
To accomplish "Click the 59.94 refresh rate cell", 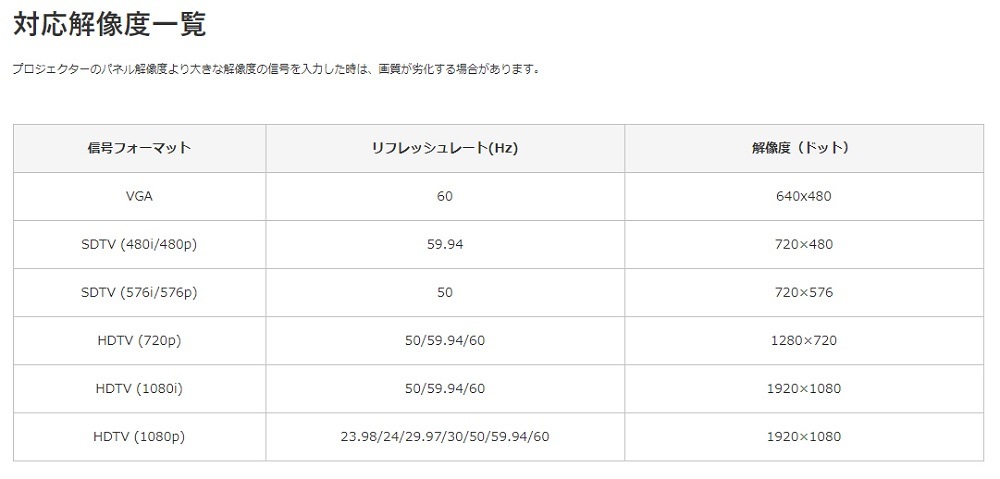I will pyautogui.click(x=444, y=244).
